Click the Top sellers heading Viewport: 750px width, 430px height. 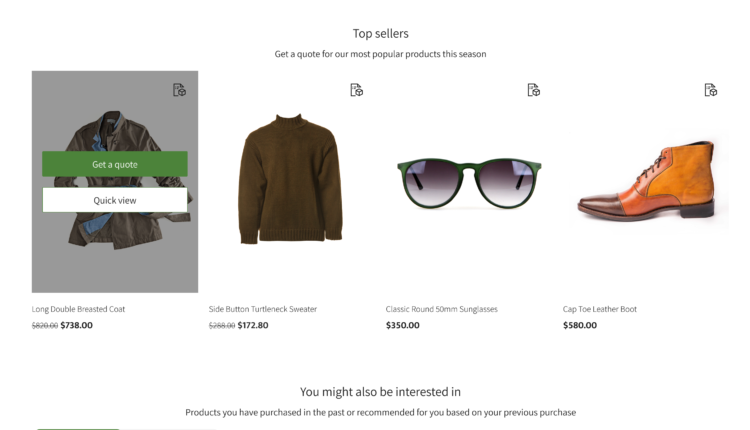coord(380,34)
